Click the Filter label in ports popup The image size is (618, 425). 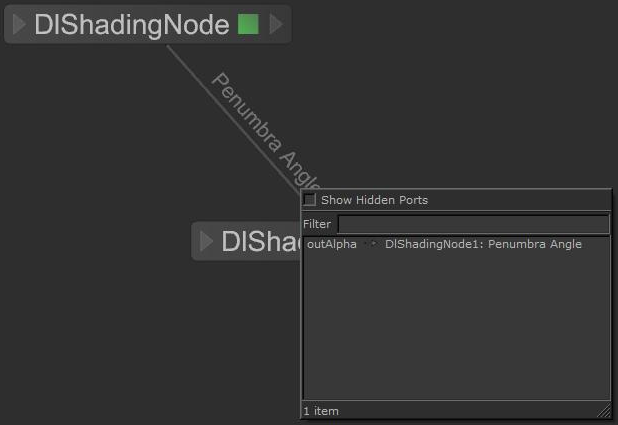coord(316,224)
